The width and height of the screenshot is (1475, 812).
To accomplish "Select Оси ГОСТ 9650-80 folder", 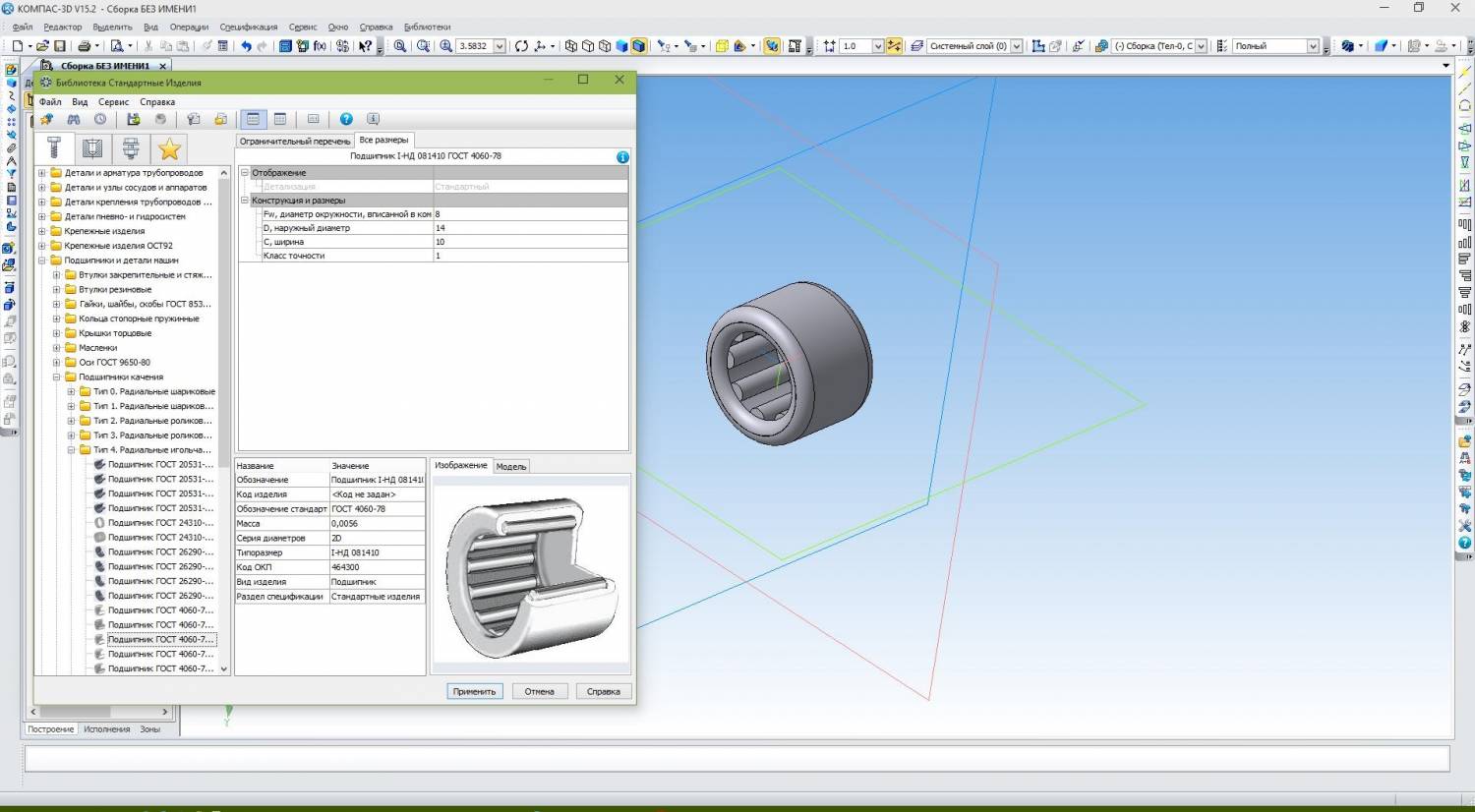I will (x=114, y=363).
